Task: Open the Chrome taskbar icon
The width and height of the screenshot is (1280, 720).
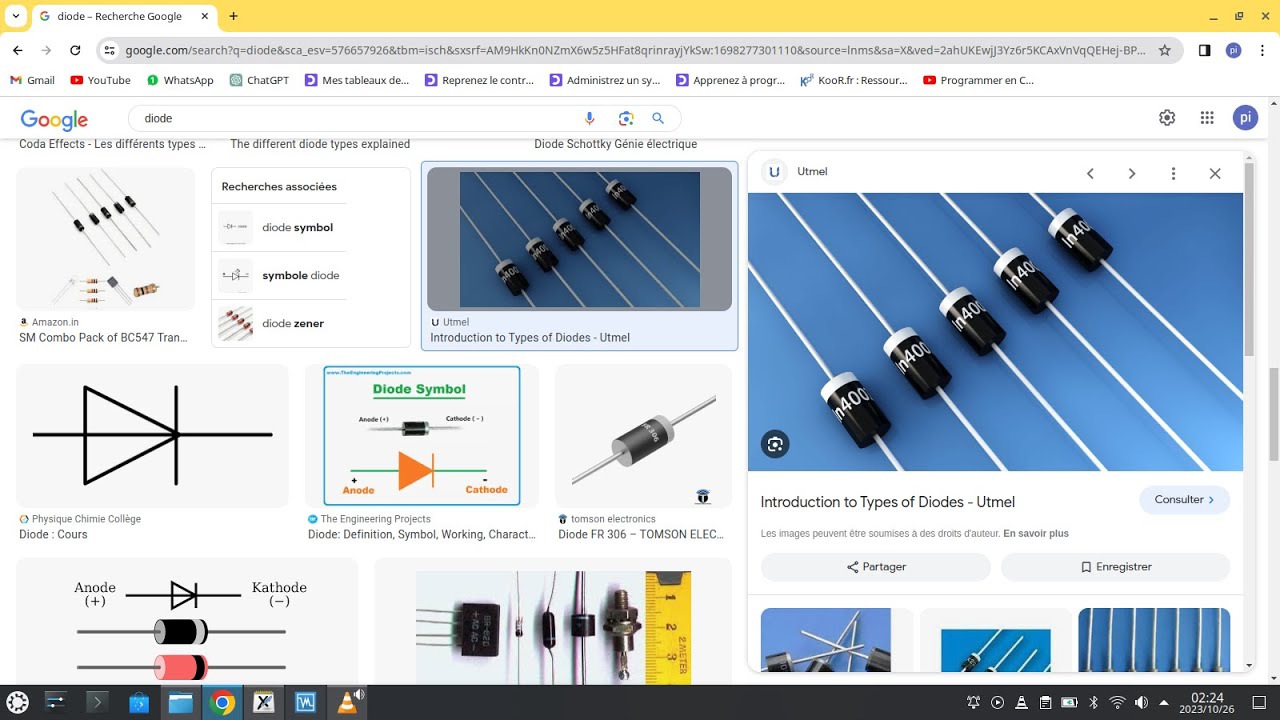Action: click(222, 703)
